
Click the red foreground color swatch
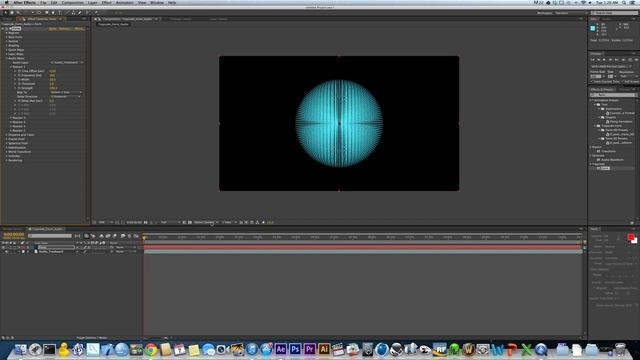pos(631,238)
